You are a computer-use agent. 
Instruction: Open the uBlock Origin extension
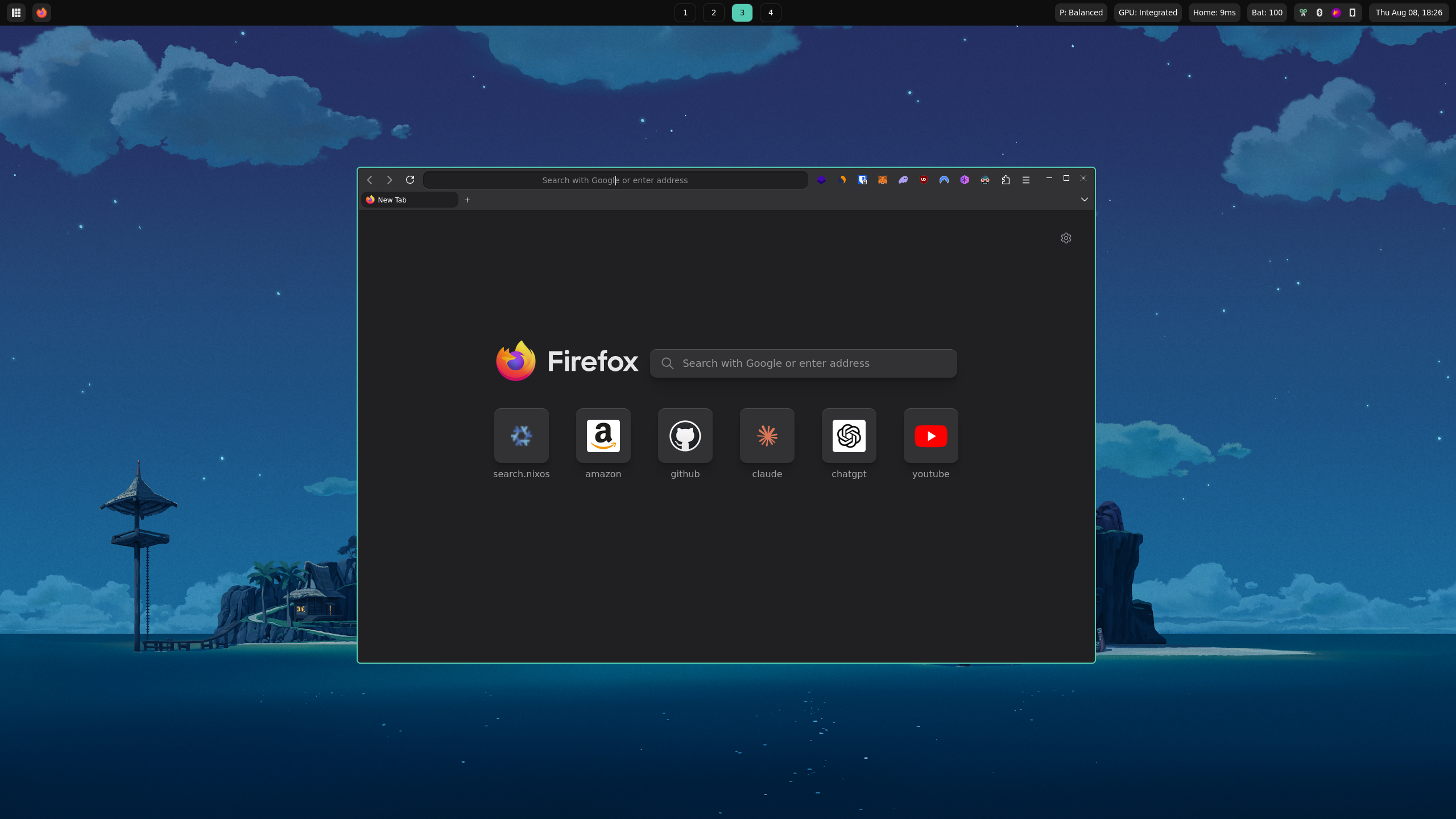(924, 180)
